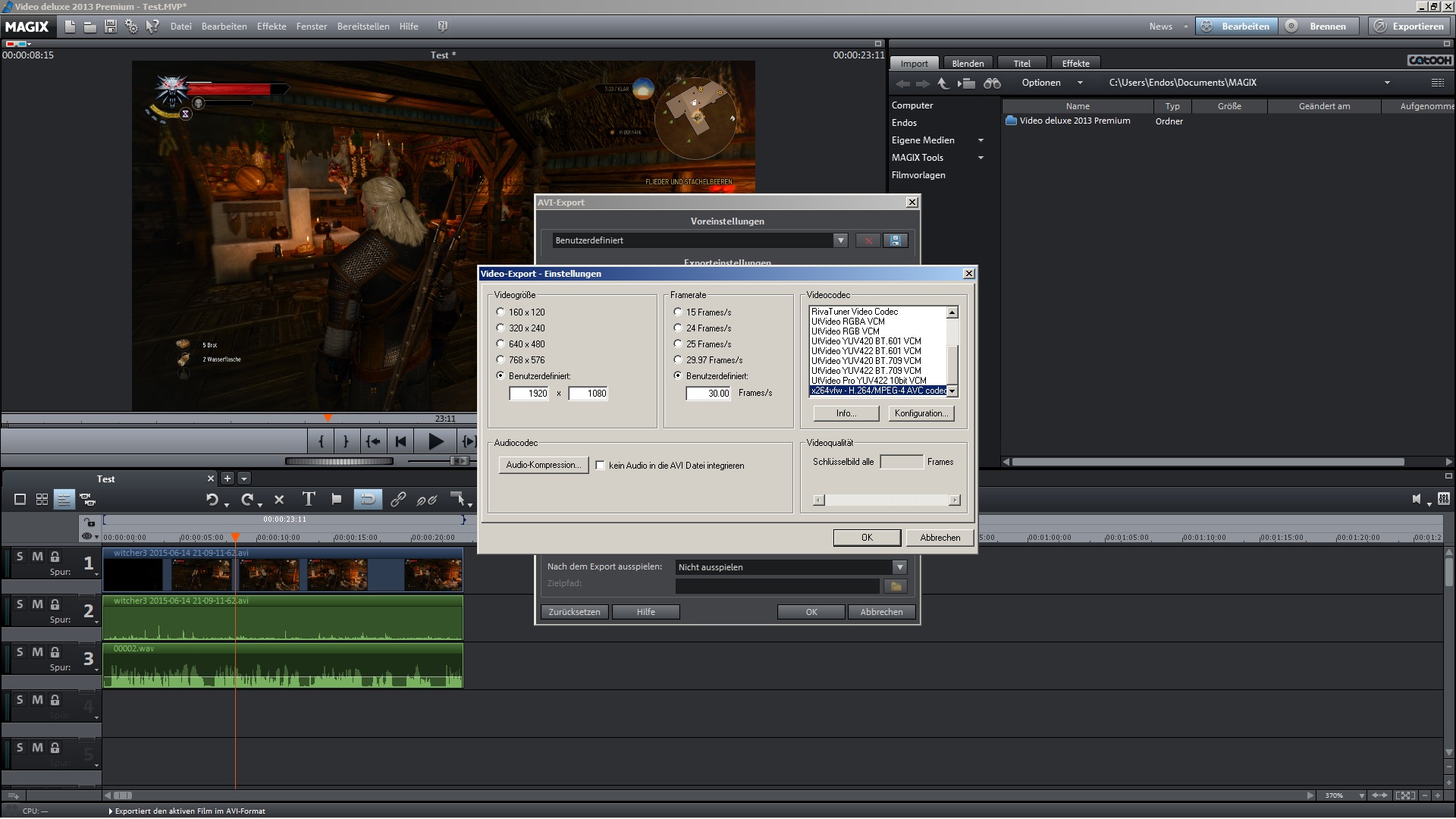The height and width of the screenshot is (819, 1456).
Task: Open the undo history dropdown arrow
Action: pyautogui.click(x=226, y=504)
